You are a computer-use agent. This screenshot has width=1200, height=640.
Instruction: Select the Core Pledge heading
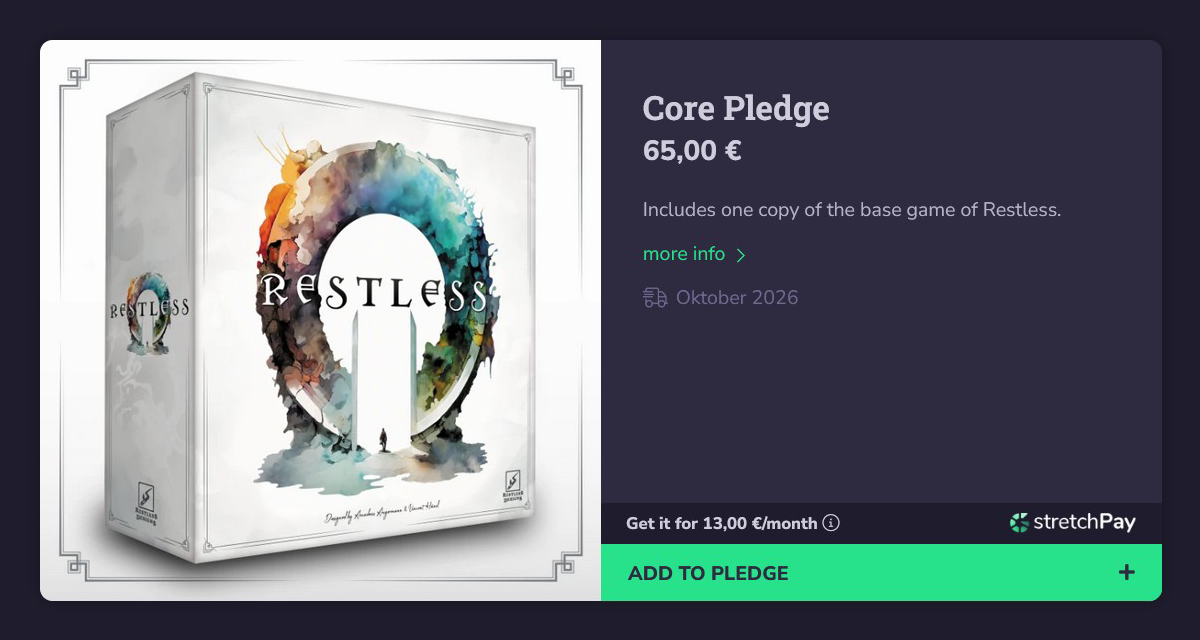point(736,108)
